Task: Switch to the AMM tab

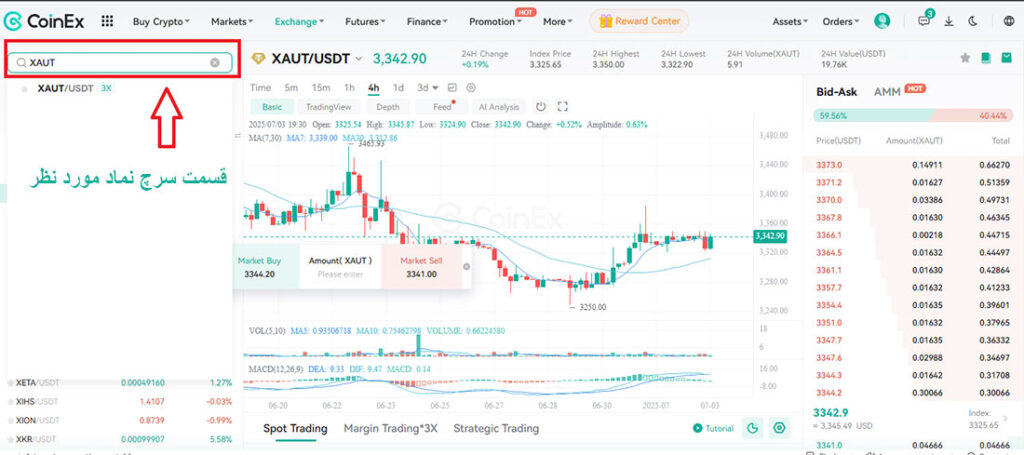Action: tap(887, 92)
